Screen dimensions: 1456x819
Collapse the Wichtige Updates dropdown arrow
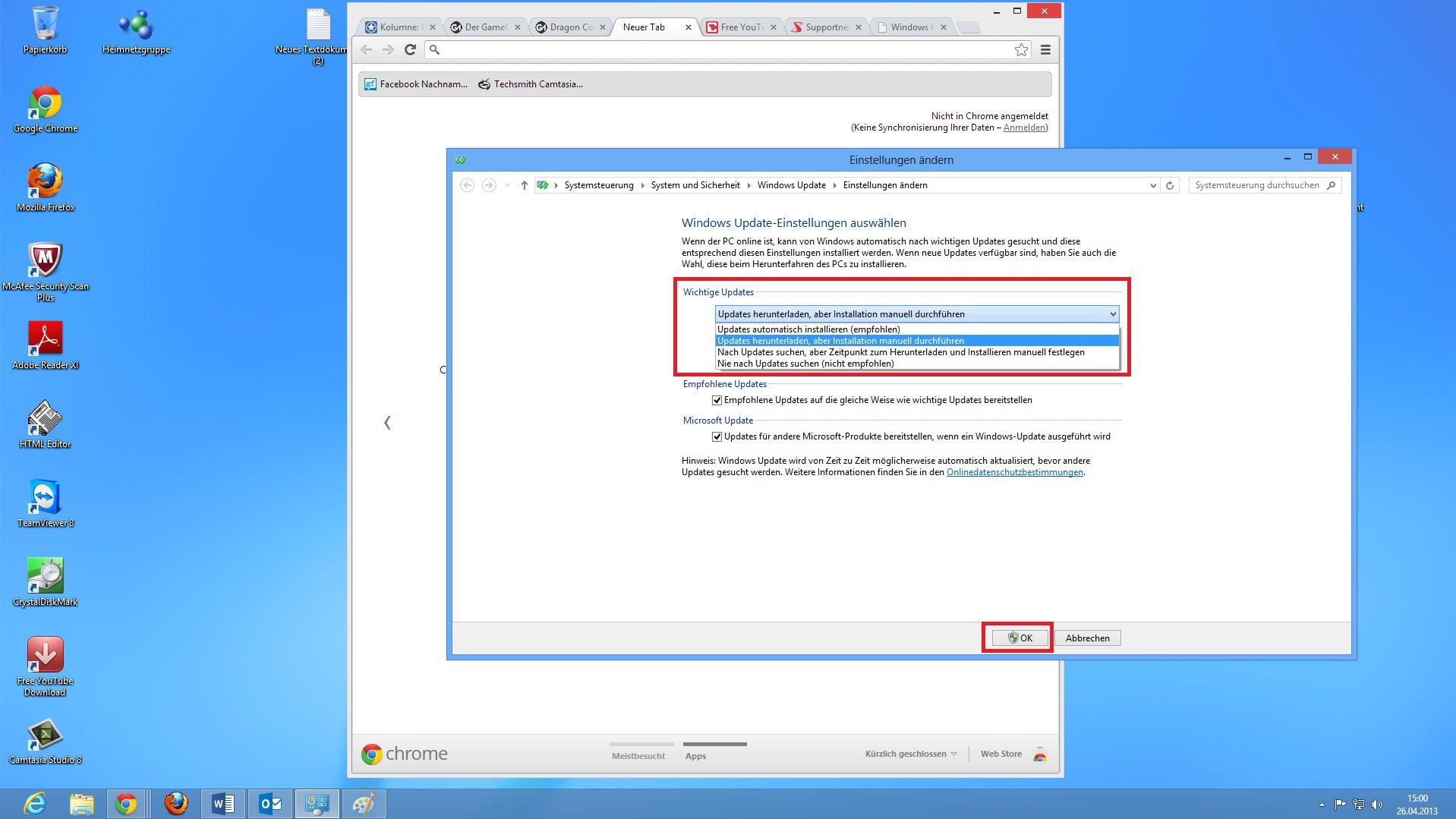(1112, 314)
